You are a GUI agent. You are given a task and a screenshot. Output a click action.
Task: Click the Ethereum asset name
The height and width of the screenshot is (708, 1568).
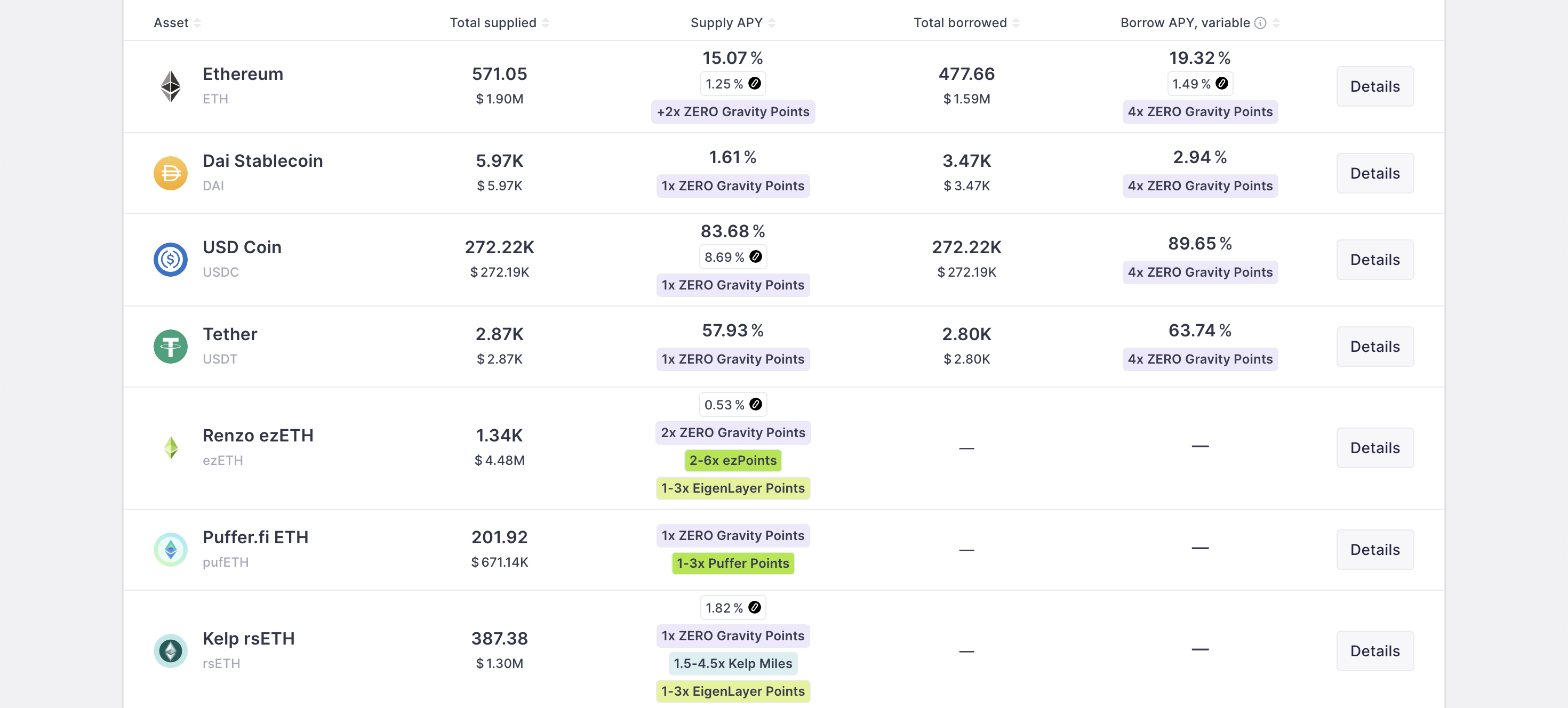(243, 74)
